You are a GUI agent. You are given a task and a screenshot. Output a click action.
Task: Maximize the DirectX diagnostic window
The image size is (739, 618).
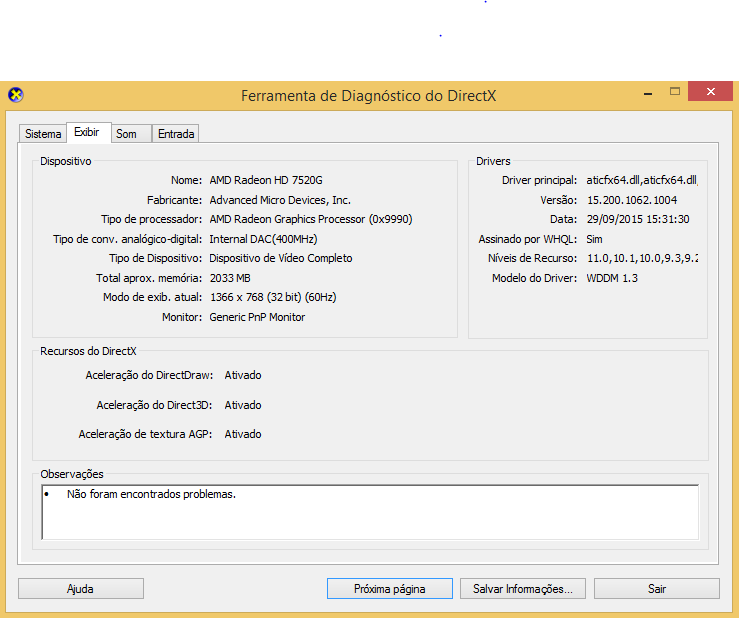click(675, 92)
